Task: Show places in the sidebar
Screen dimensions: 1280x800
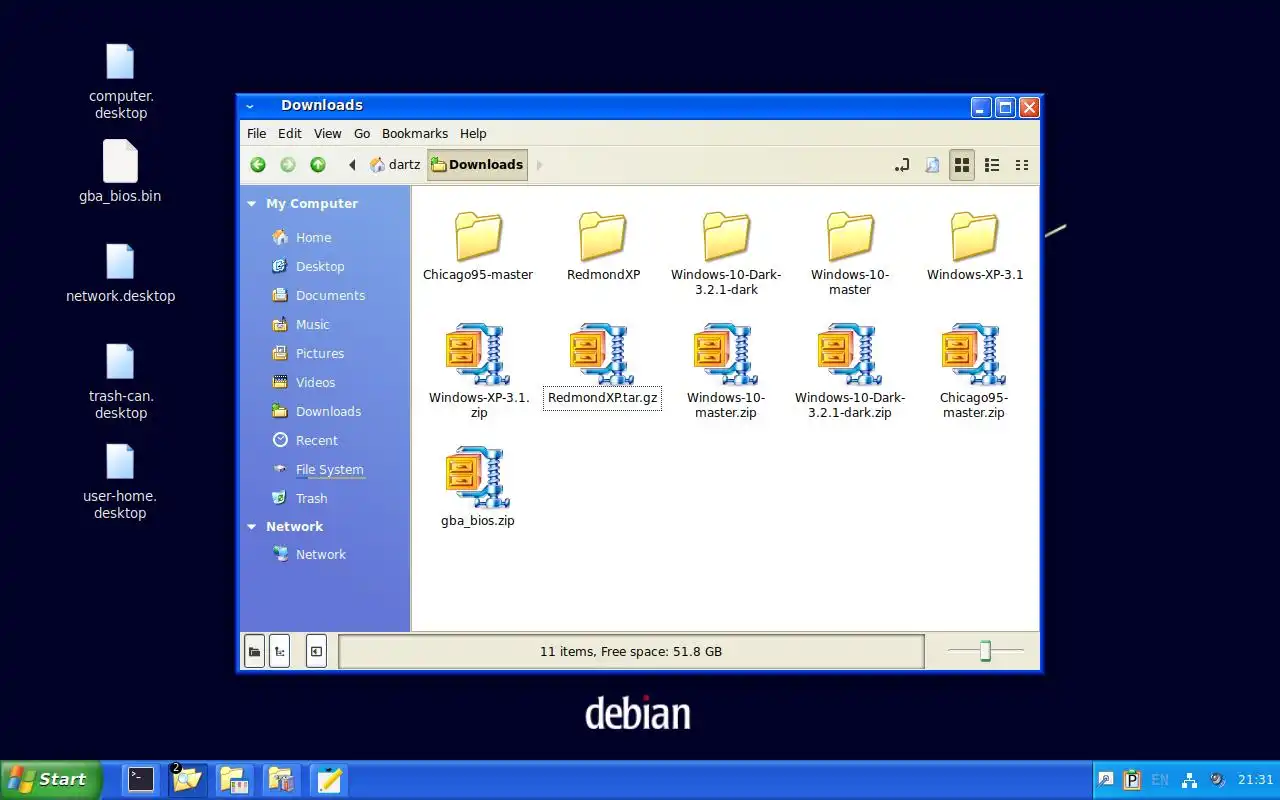Action: pos(254,652)
